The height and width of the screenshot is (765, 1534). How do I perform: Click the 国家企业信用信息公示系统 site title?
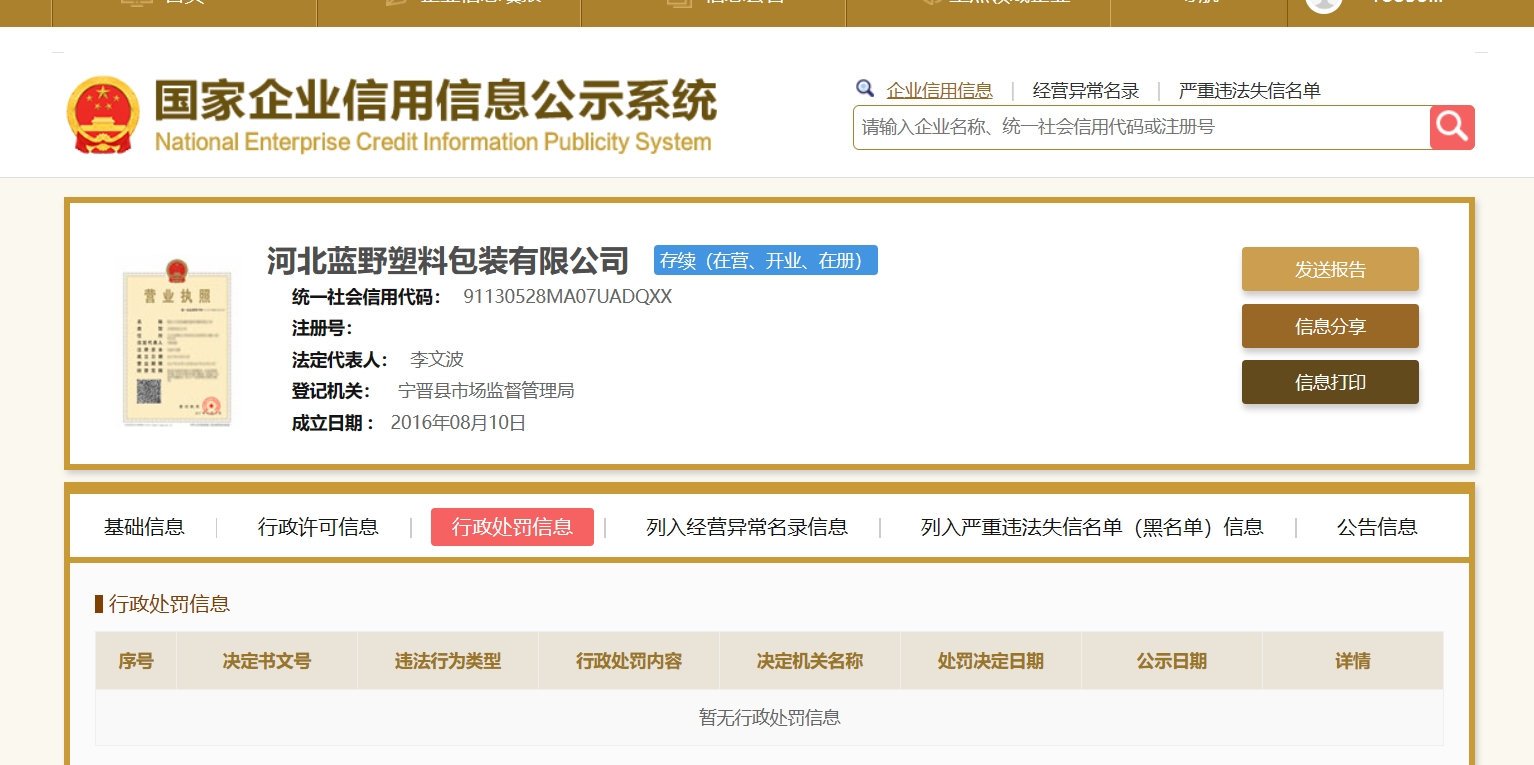point(435,101)
